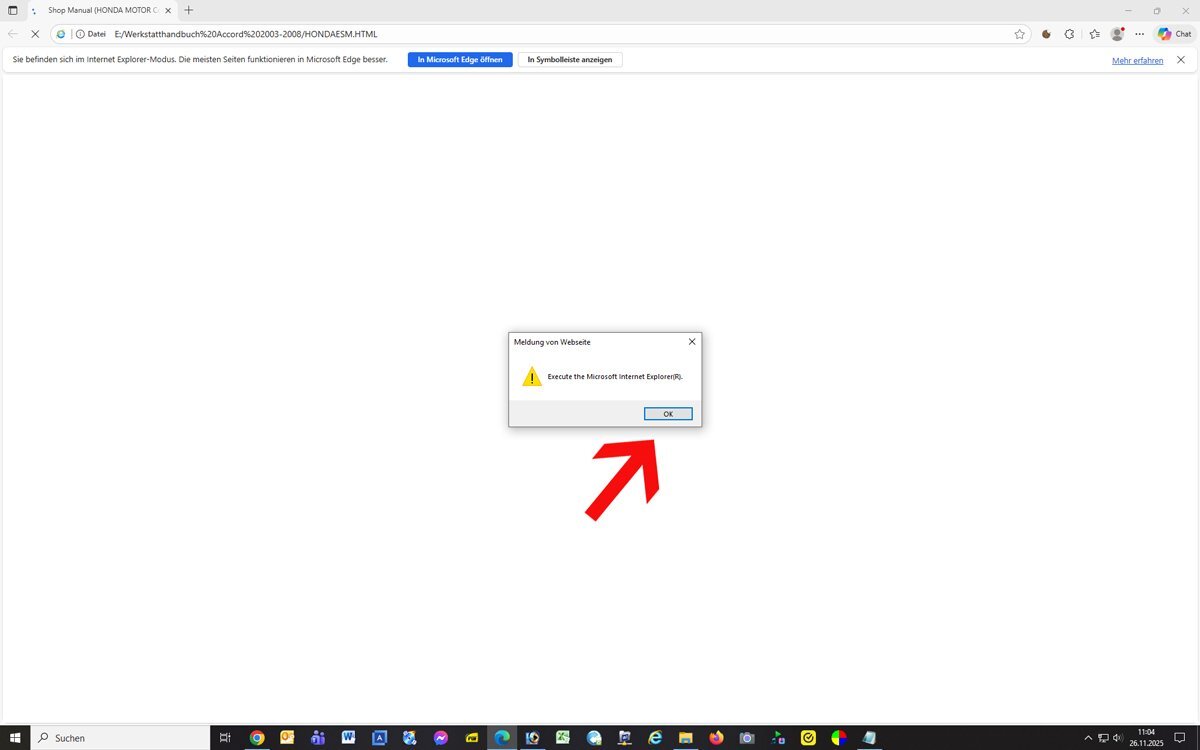This screenshot has width=1200, height=750.
Task: Click OK in the website message dialog
Action: (x=668, y=414)
